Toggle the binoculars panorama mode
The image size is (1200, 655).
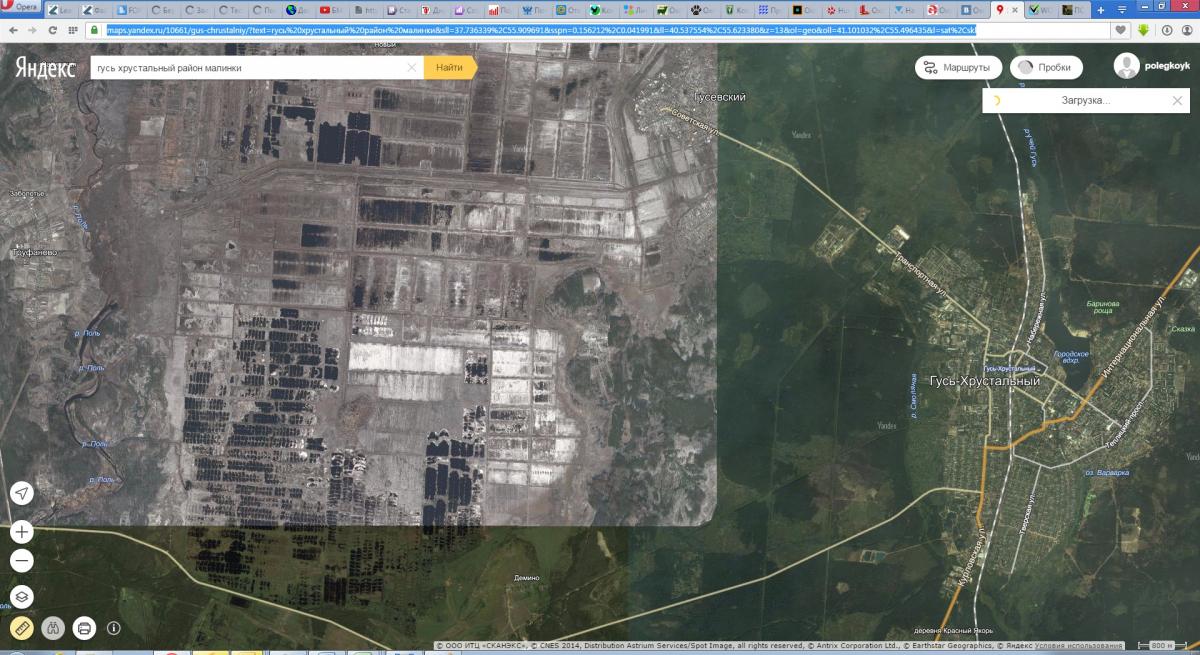point(53,628)
